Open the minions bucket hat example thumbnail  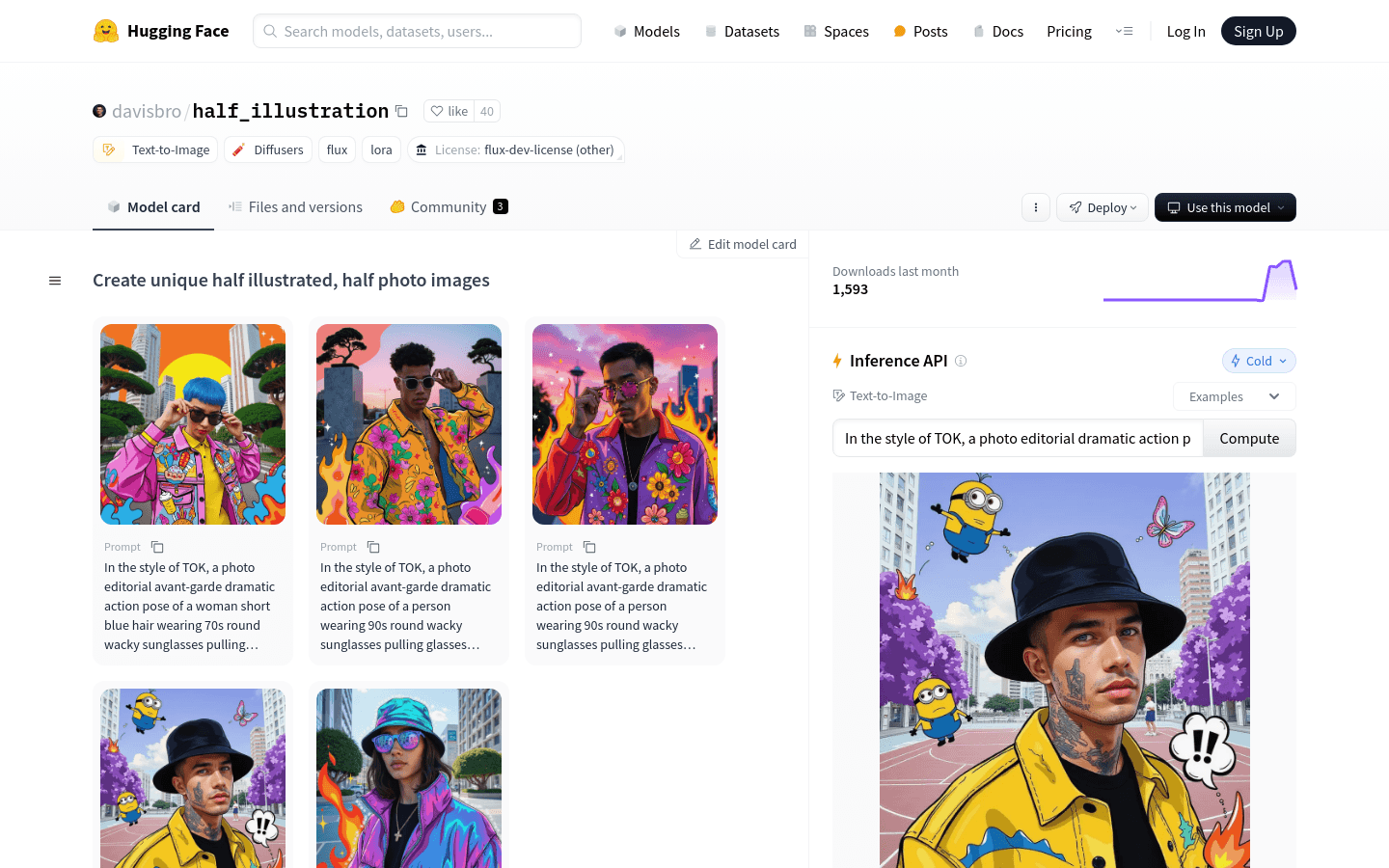point(193,778)
